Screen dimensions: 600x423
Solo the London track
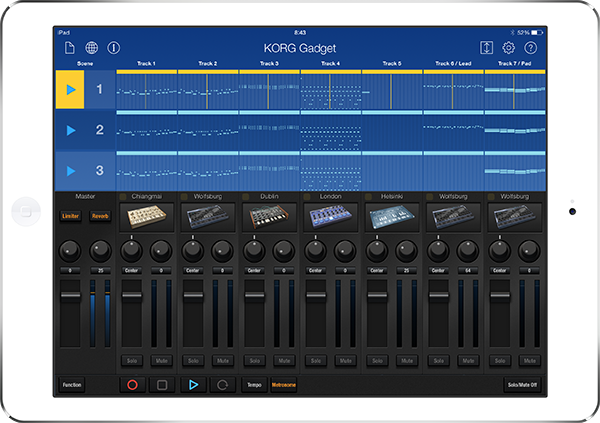pyautogui.click(x=316, y=361)
